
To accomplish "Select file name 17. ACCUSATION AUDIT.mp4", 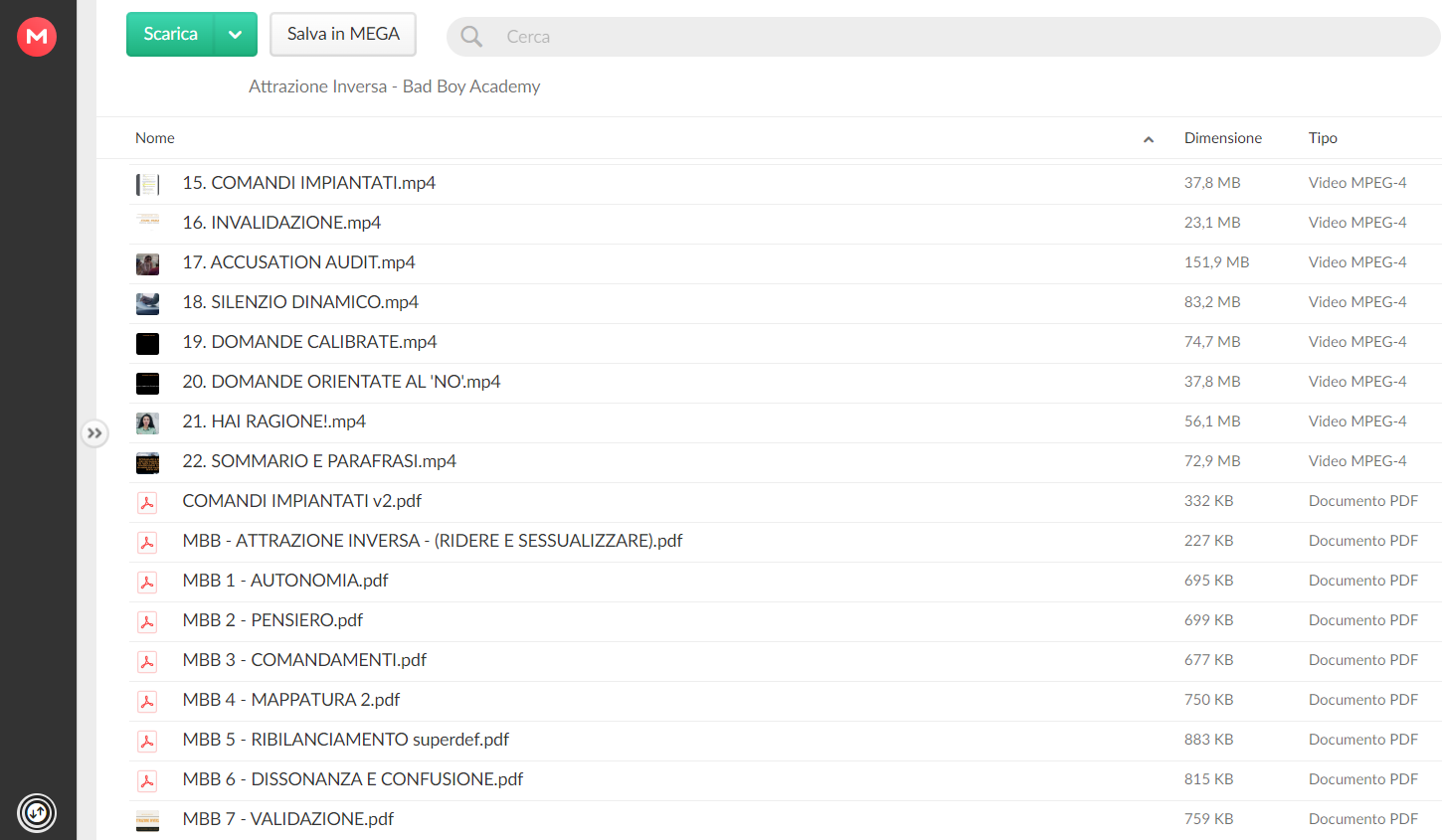I will tap(298, 262).
